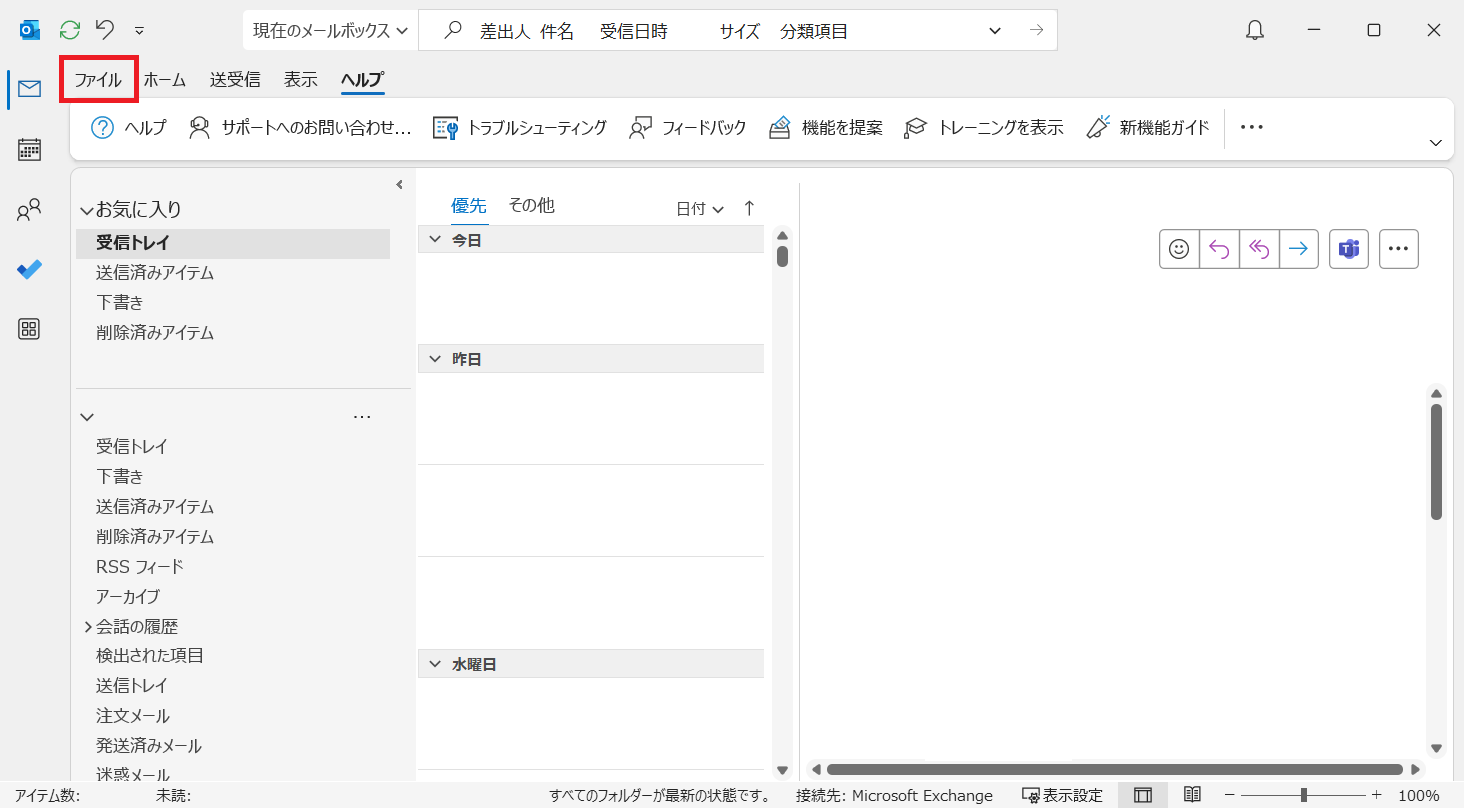Click the Reply All arrow icon

[1259, 249]
